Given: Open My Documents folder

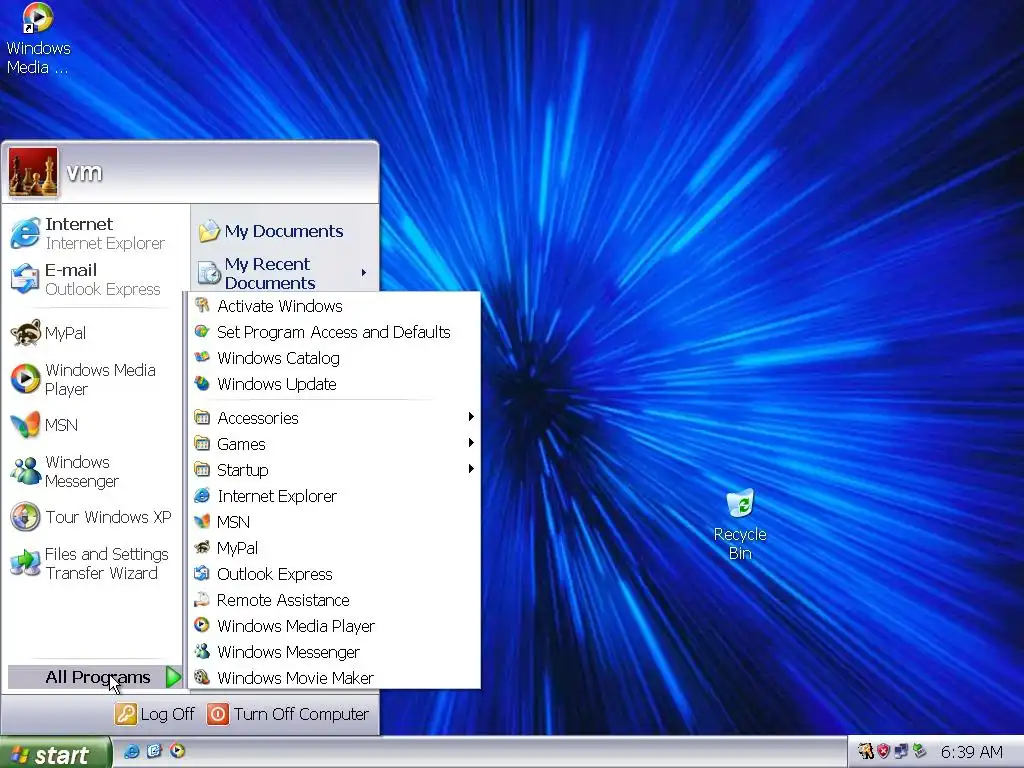Looking at the screenshot, I should click(285, 231).
